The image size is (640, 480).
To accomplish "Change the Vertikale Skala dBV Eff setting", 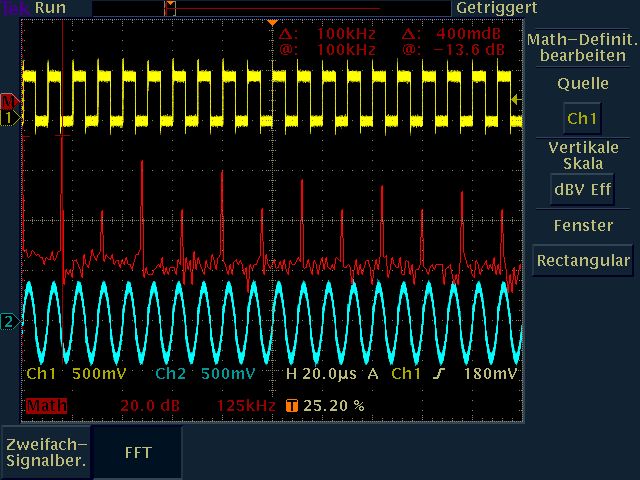I will 582,188.
